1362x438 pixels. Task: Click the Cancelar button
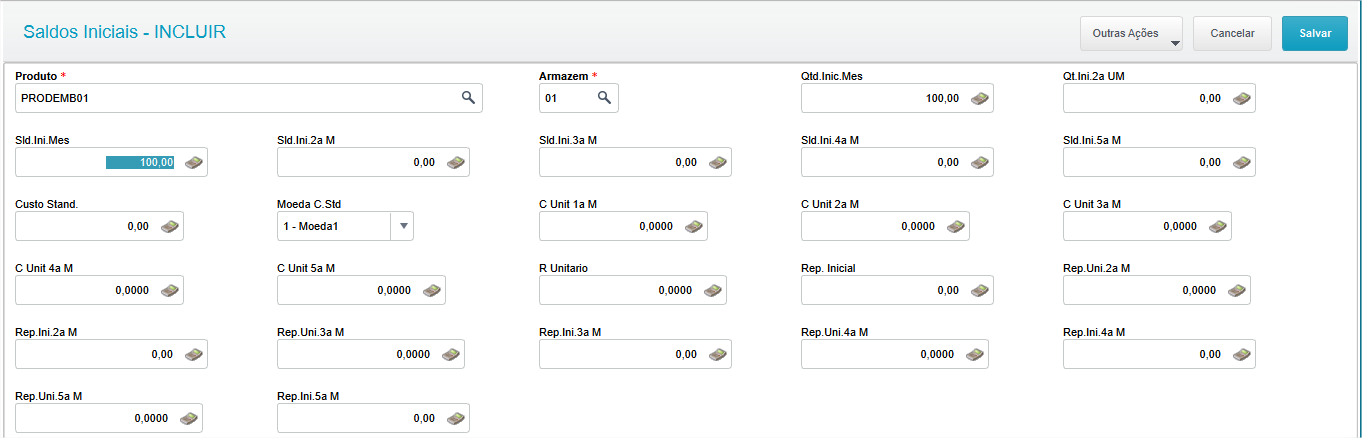(x=1232, y=33)
